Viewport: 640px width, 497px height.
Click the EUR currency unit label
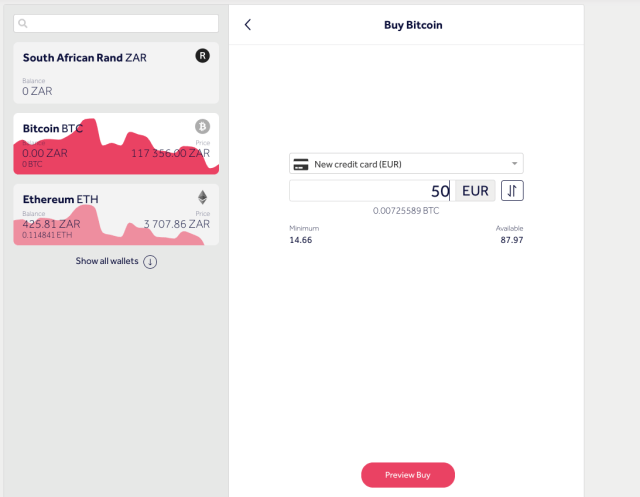click(475, 190)
